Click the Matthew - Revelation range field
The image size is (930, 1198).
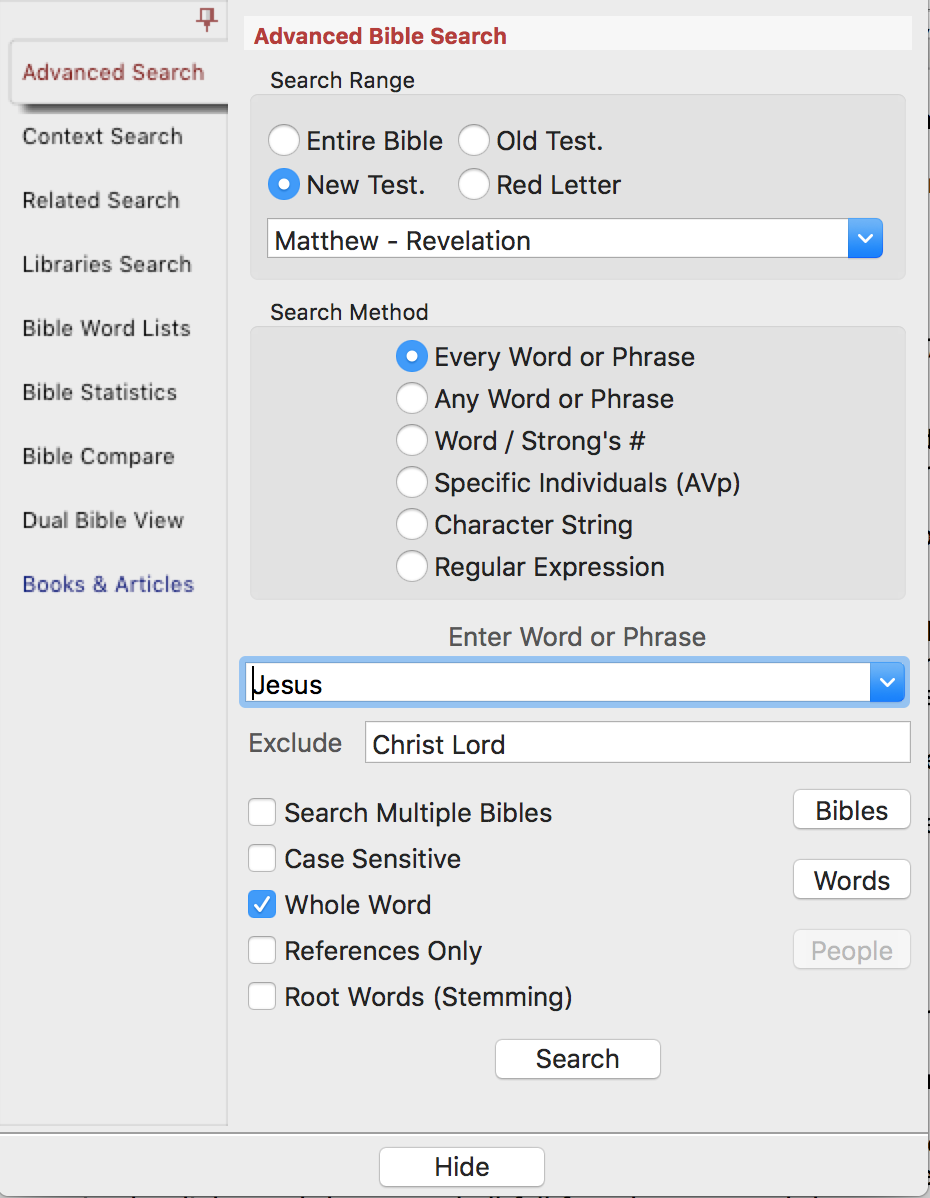point(558,238)
